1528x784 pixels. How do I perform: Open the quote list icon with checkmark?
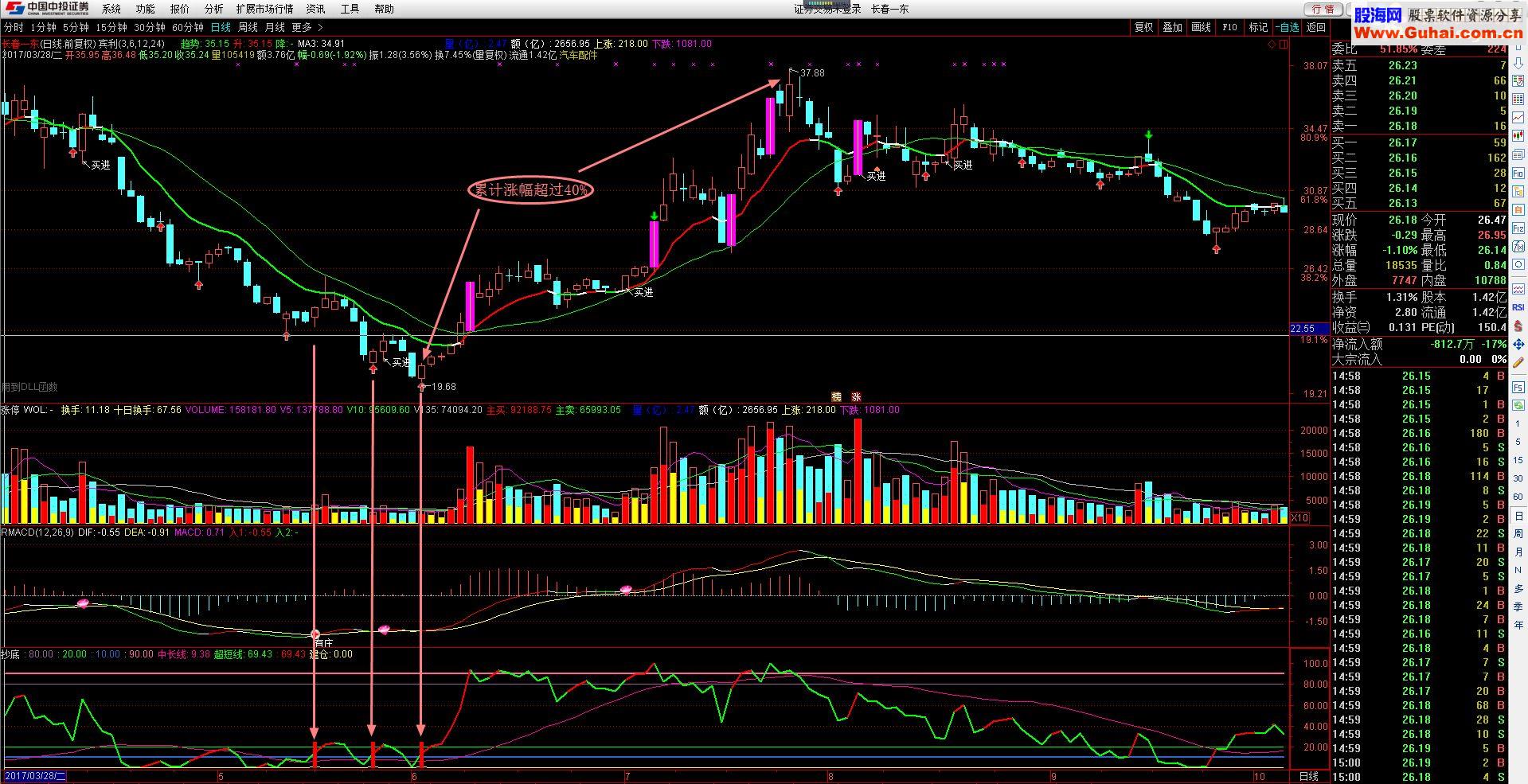1518,80
